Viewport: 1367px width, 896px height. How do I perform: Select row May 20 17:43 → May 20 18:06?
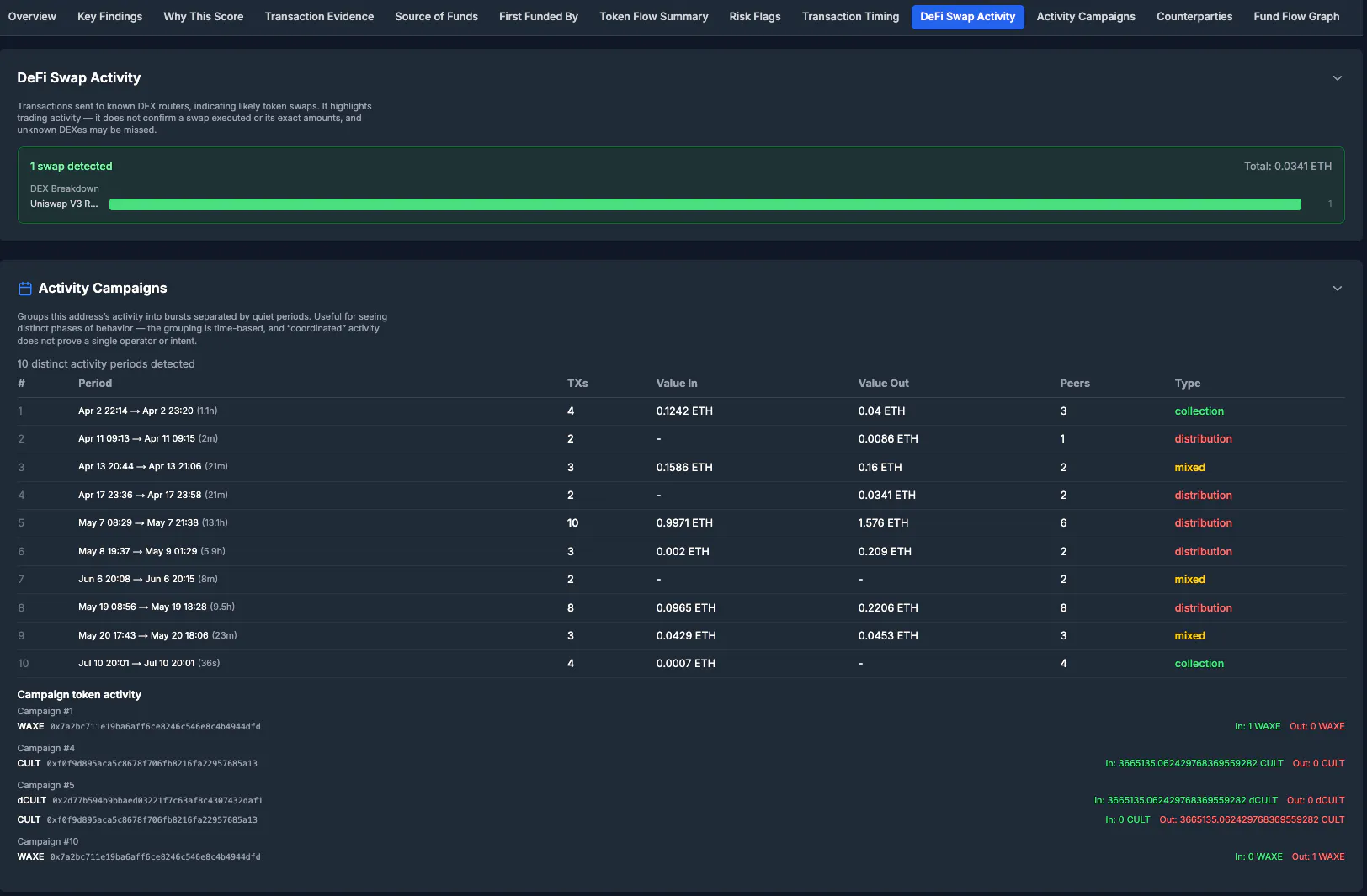681,636
